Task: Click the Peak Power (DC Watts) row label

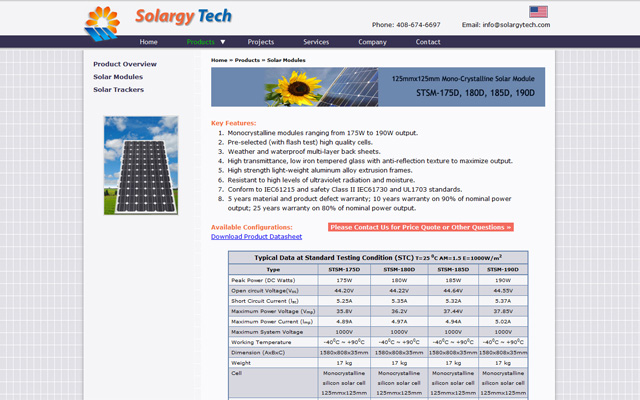Action: pyautogui.click(x=263, y=280)
